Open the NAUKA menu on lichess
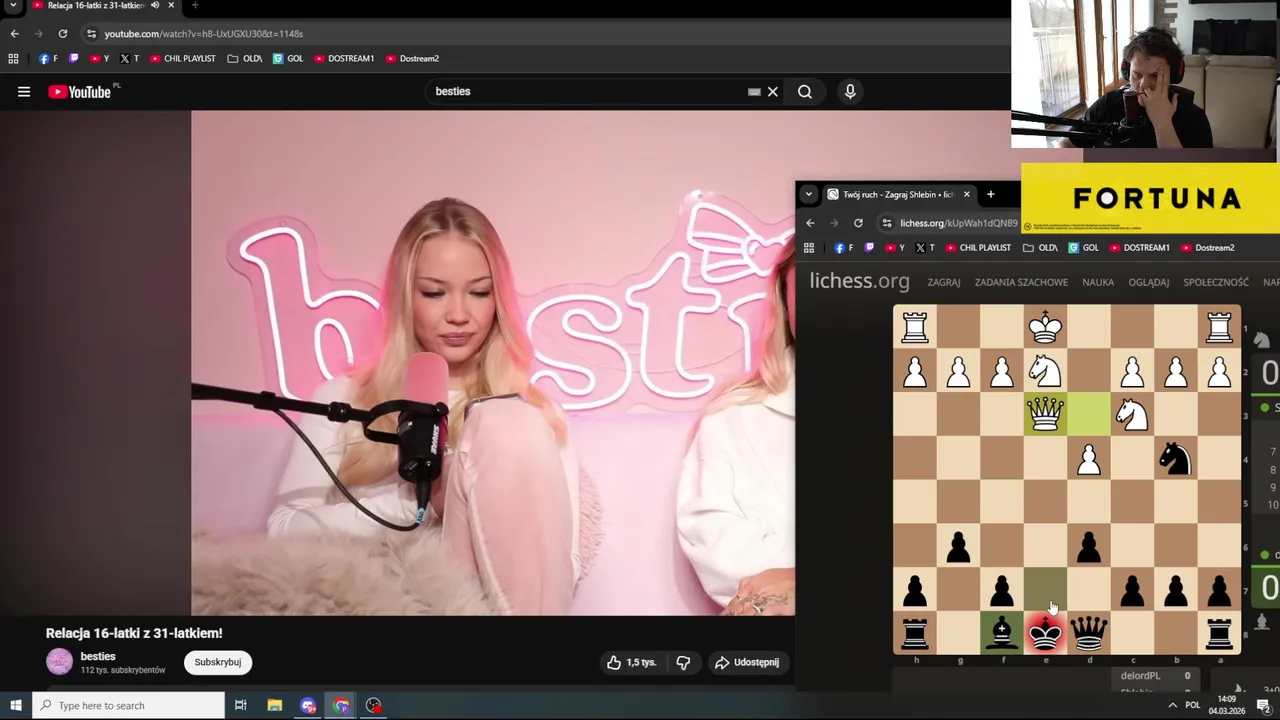This screenshot has width=1280, height=720. [x=1098, y=282]
